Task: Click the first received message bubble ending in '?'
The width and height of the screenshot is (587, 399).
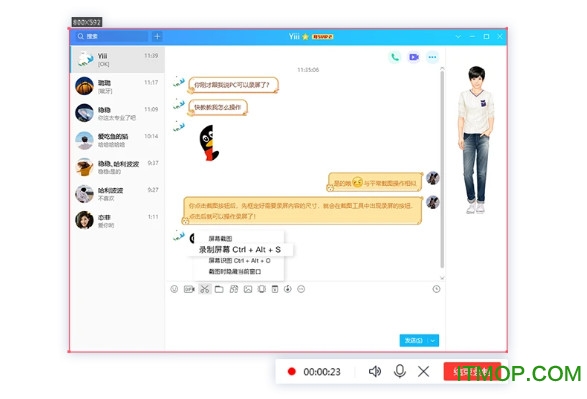Action: 233,85
